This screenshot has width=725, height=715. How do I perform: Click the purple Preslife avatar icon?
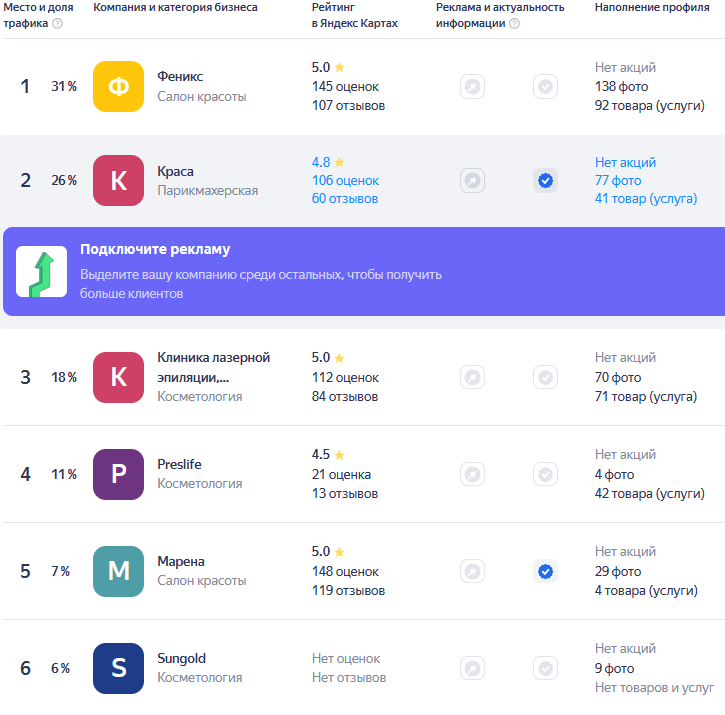click(x=118, y=474)
